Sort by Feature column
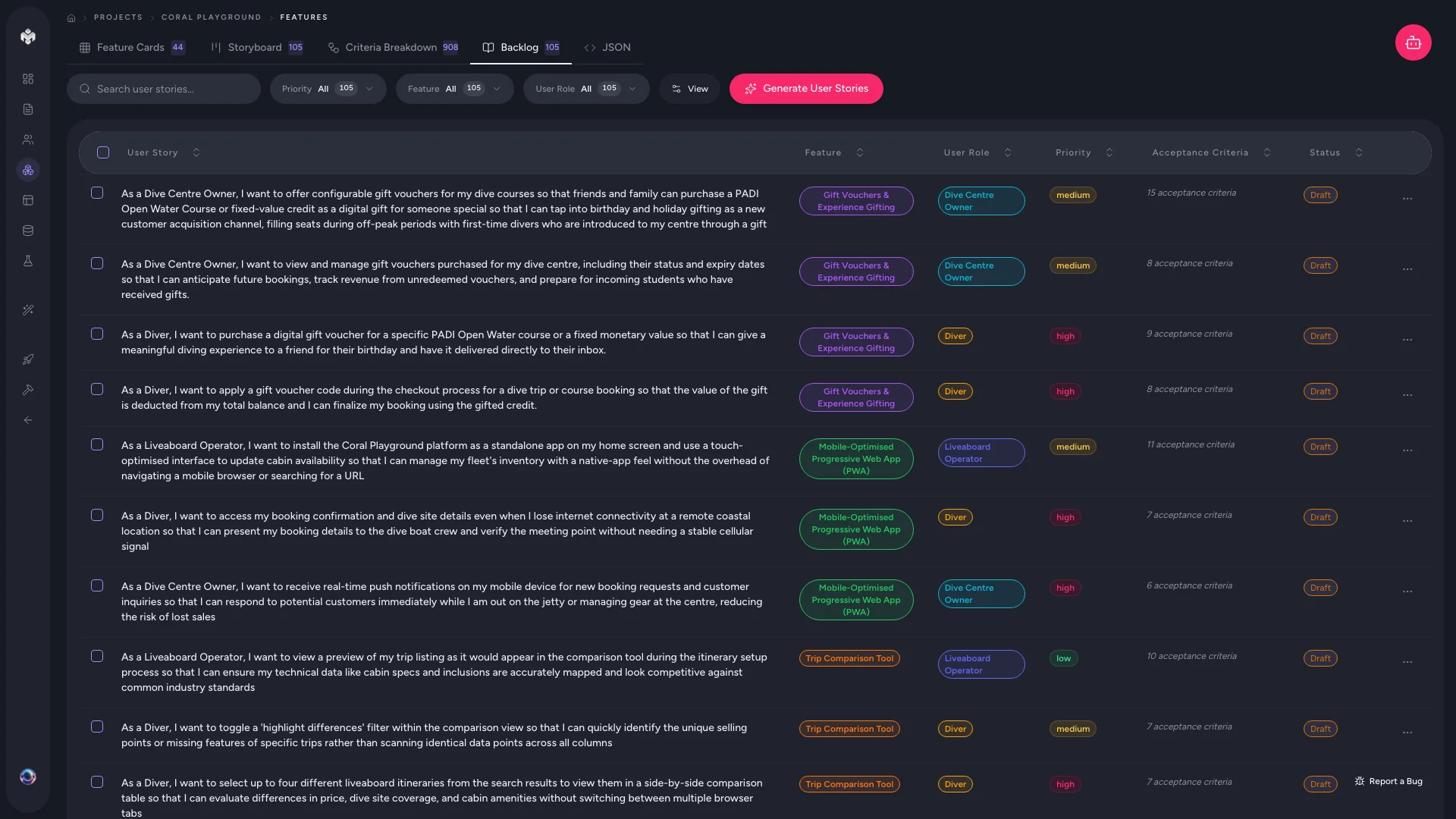This screenshot has height=819, width=1456. coord(834,152)
